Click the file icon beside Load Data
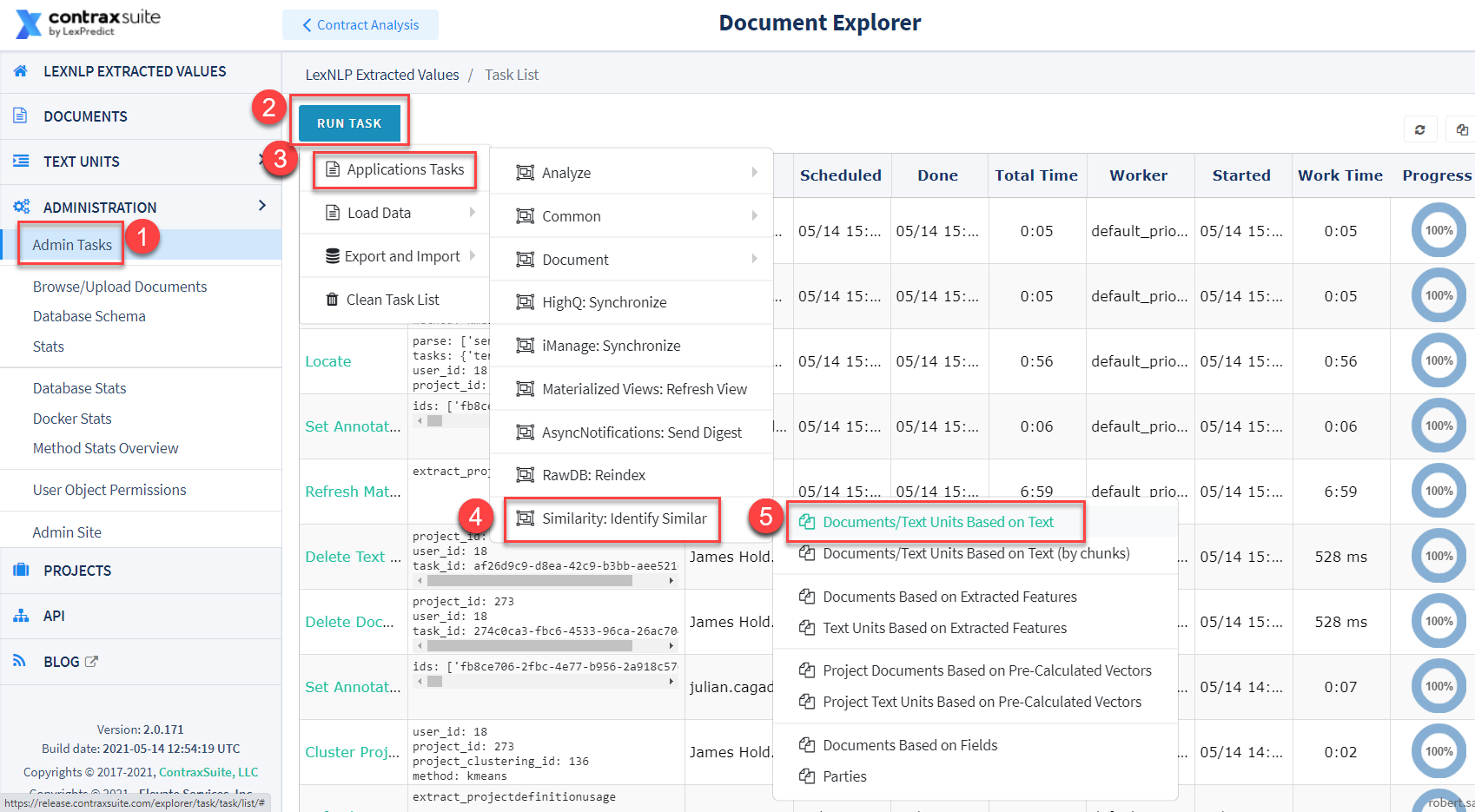This screenshot has width=1475, height=812. click(x=333, y=213)
